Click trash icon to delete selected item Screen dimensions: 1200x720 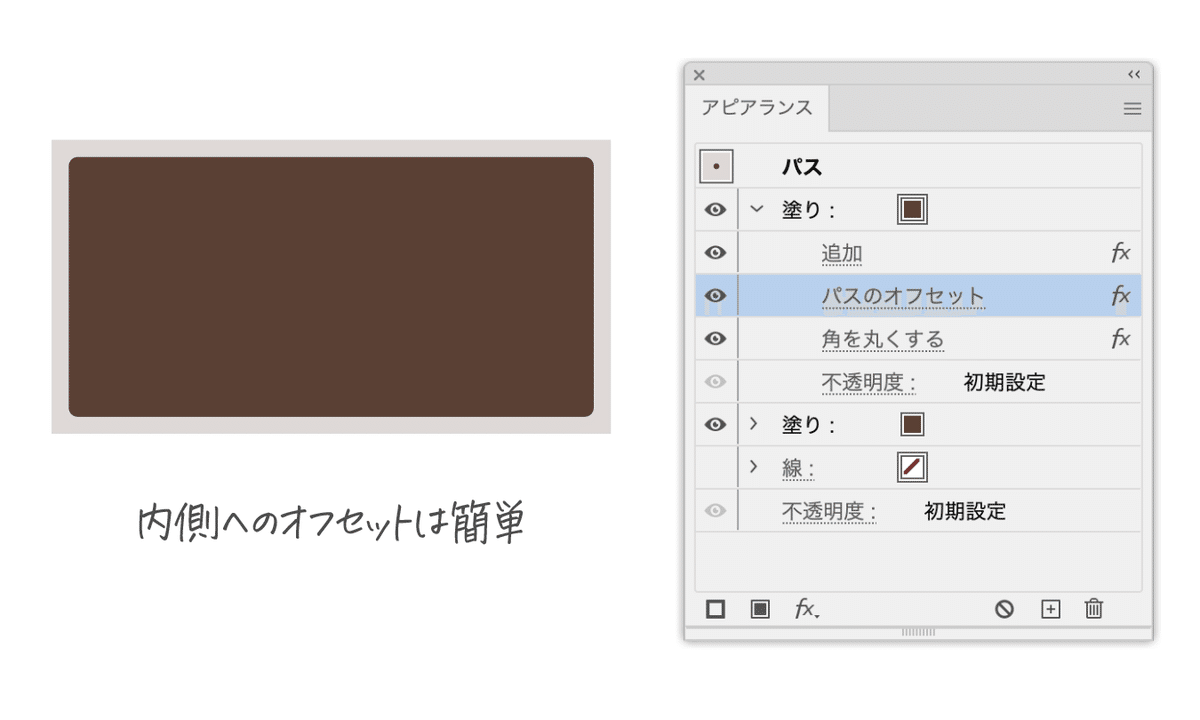[x=1094, y=608]
